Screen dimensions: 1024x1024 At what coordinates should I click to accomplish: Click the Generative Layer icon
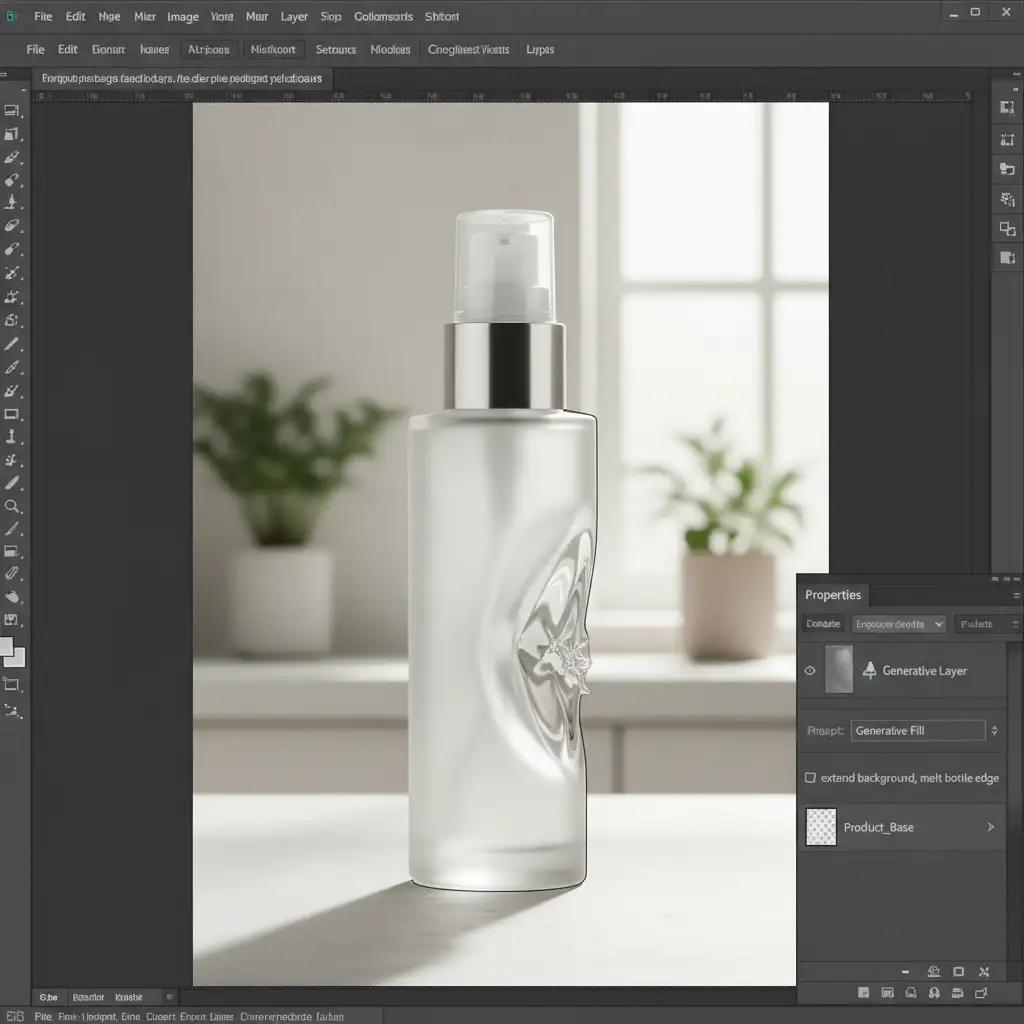(868, 670)
